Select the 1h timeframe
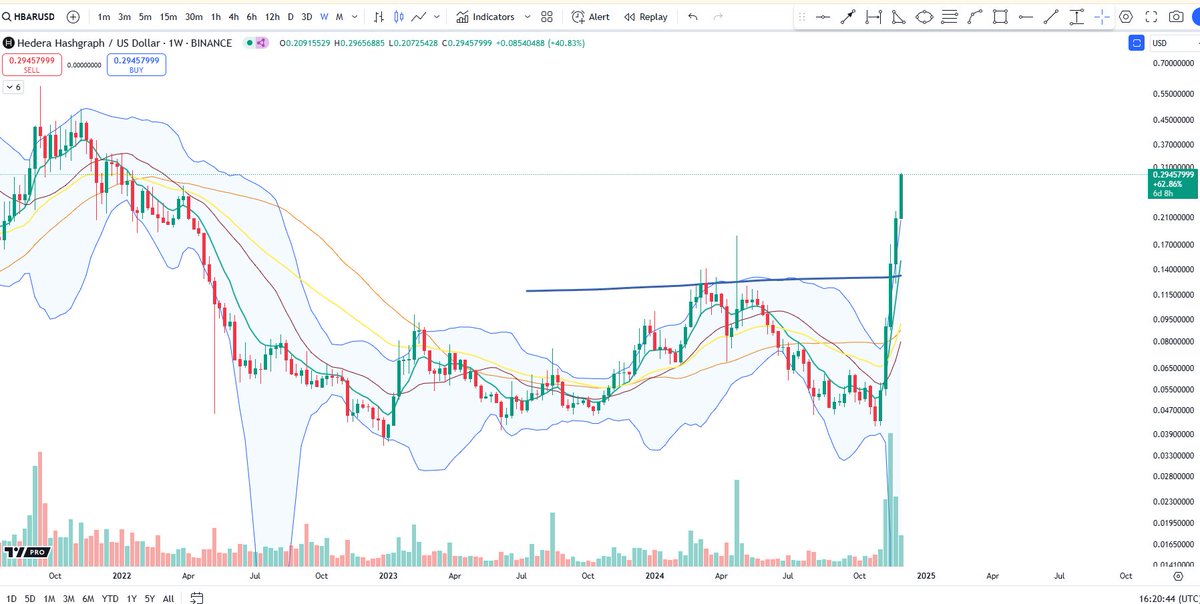 216,17
